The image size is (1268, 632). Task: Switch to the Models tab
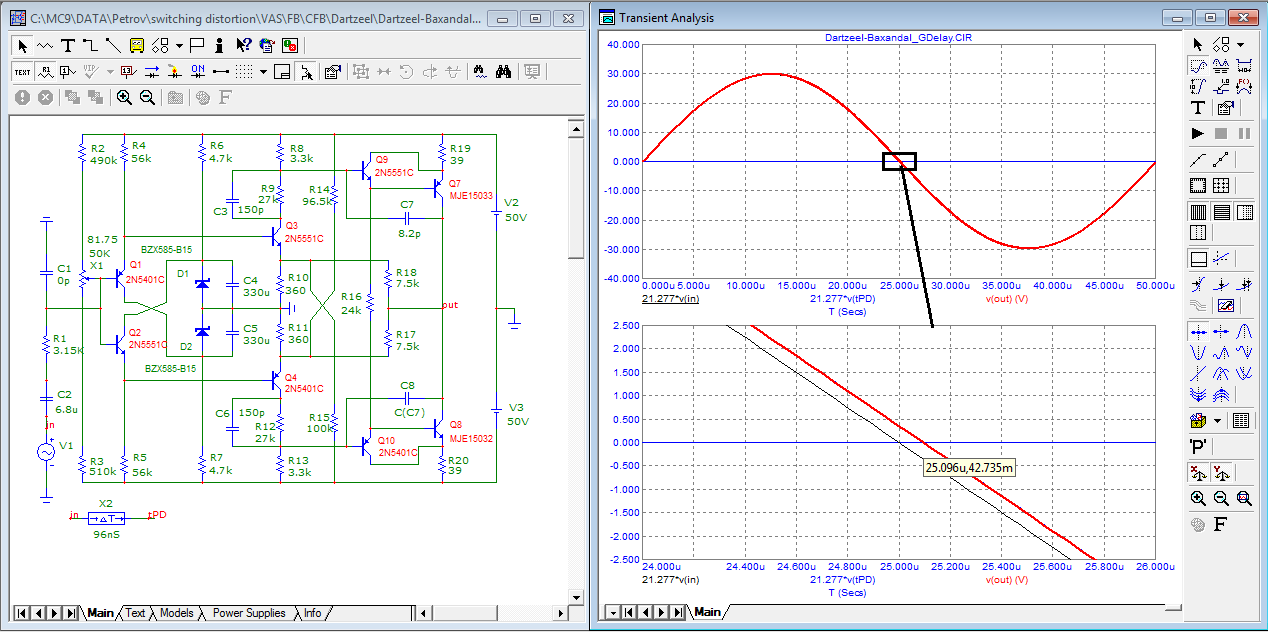[x=176, y=613]
